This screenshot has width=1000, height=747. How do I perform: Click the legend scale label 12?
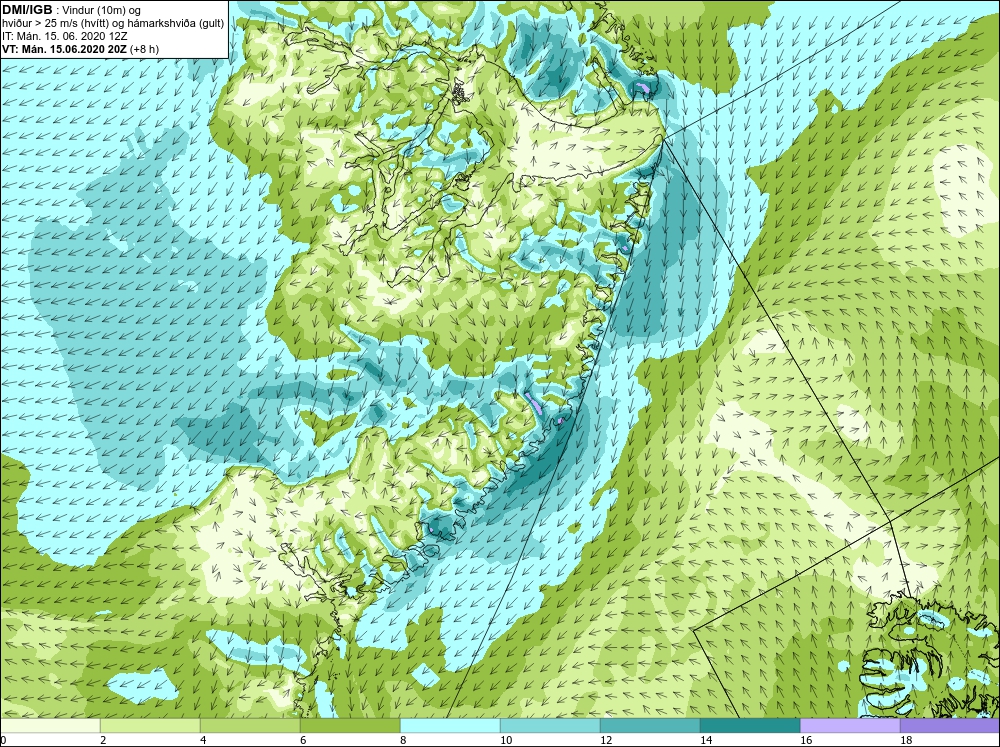coord(607,740)
